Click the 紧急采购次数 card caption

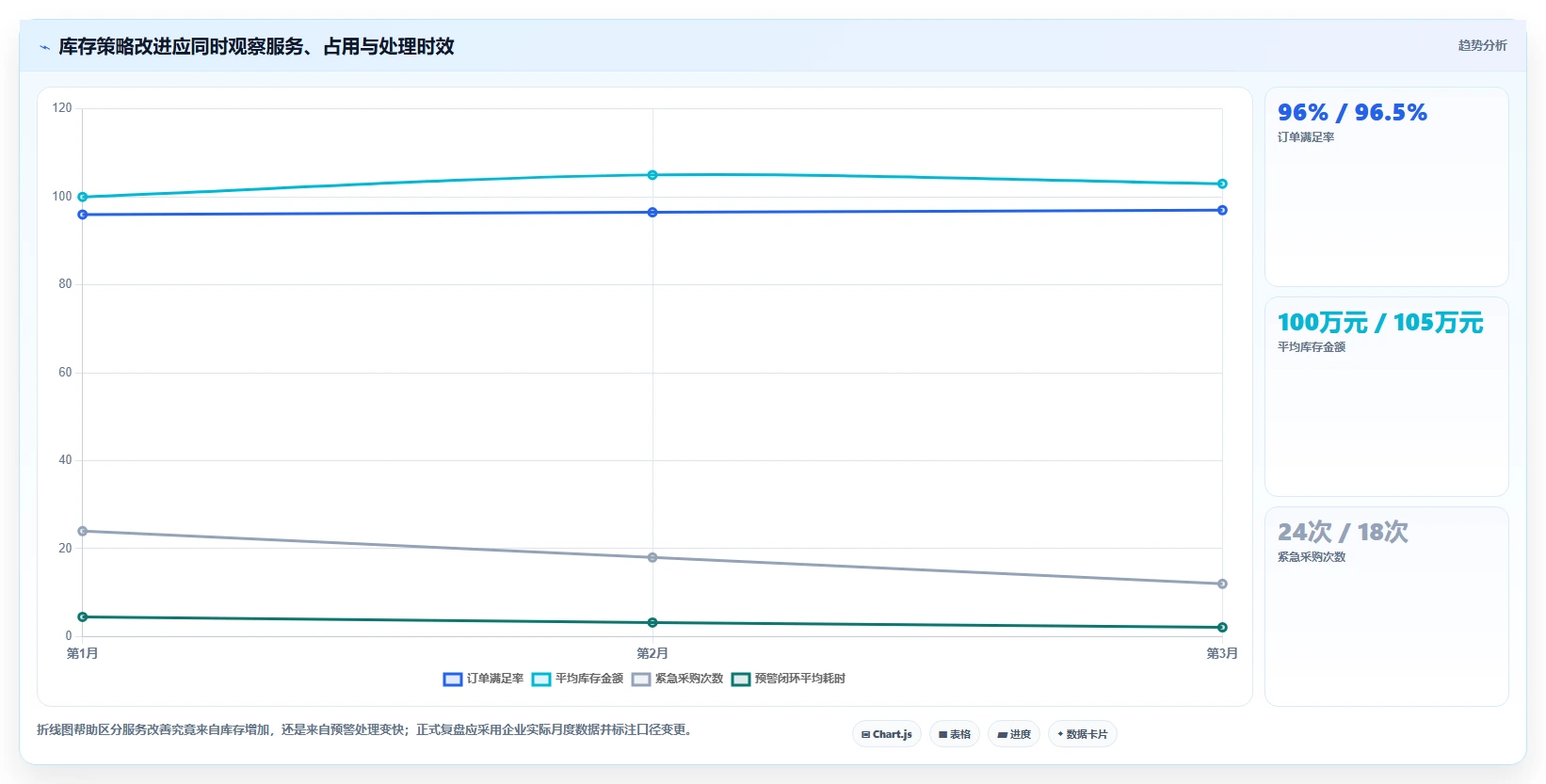pos(1312,557)
